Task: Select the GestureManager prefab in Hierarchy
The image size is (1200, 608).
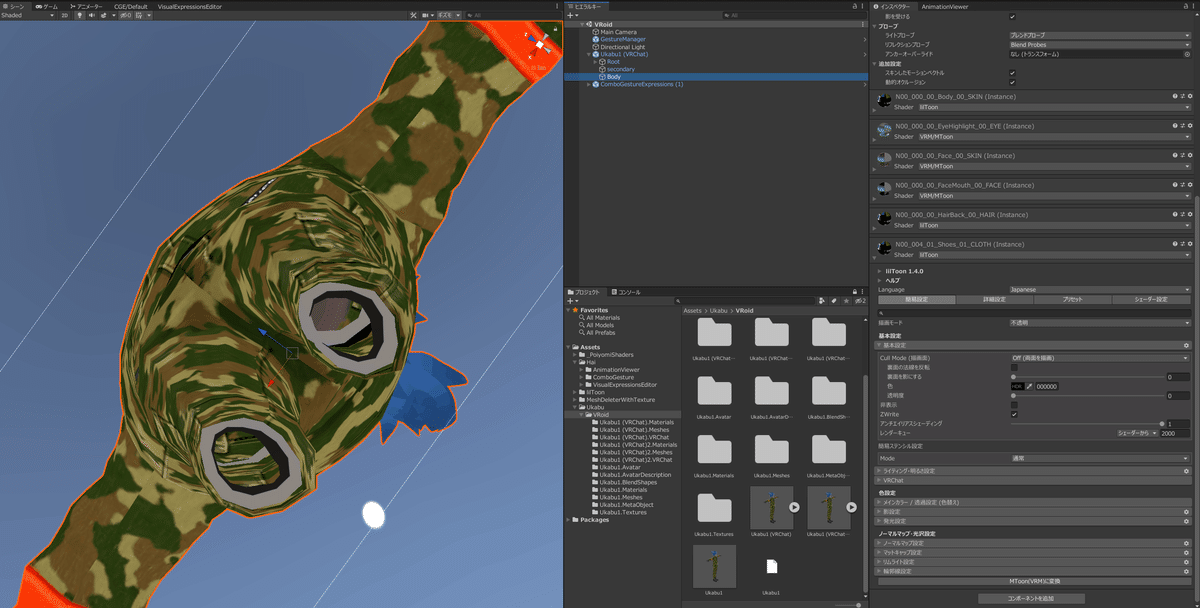Action: point(623,39)
